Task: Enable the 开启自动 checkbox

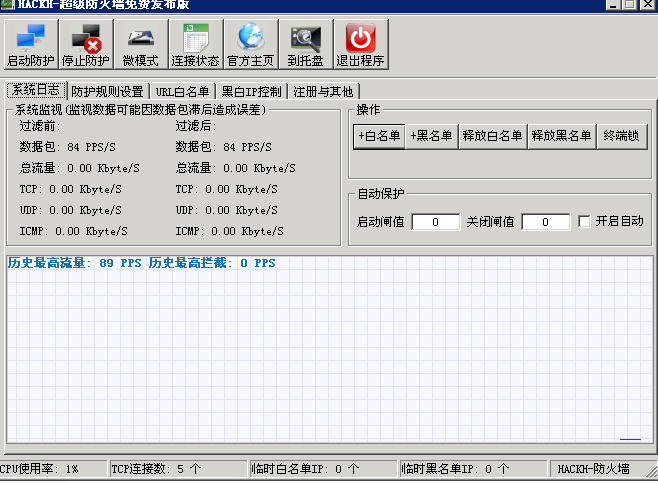Action: (584, 221)
